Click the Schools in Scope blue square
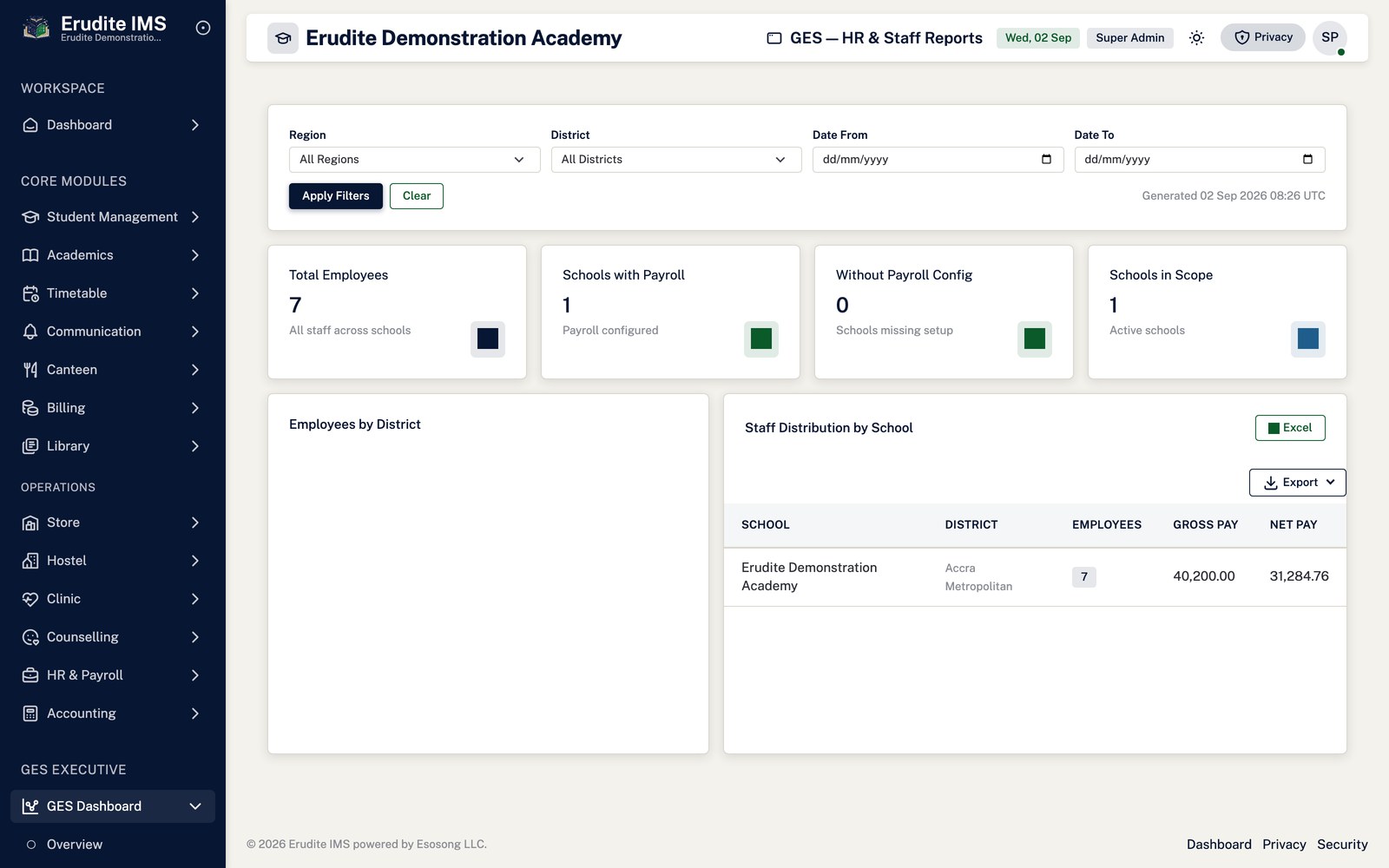Viewport: 1389px width, 868px height. 1308,339
